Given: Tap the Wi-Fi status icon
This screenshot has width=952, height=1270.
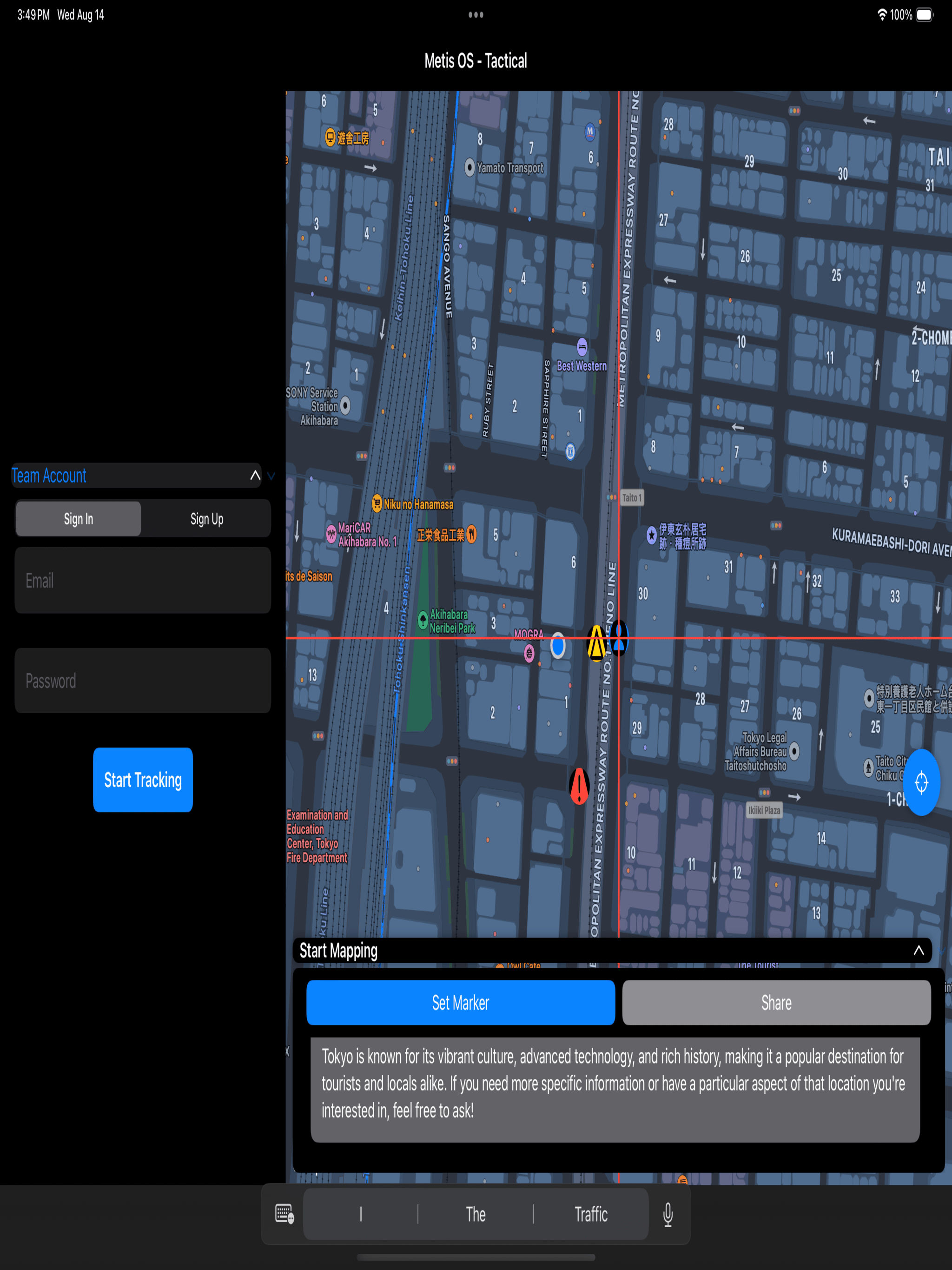Looking at the screenshot, I should [882, 15].
